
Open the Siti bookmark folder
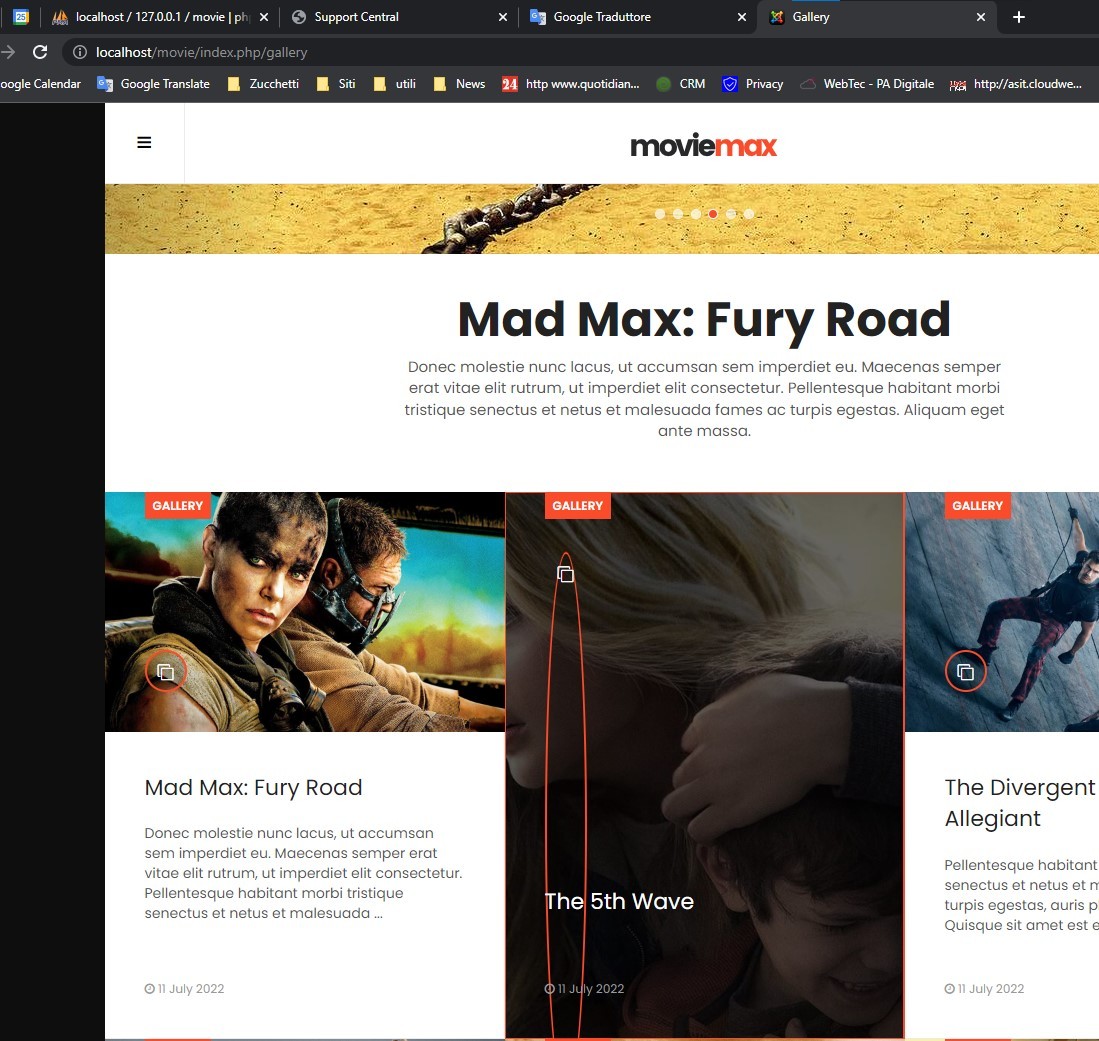pos(336,84)
